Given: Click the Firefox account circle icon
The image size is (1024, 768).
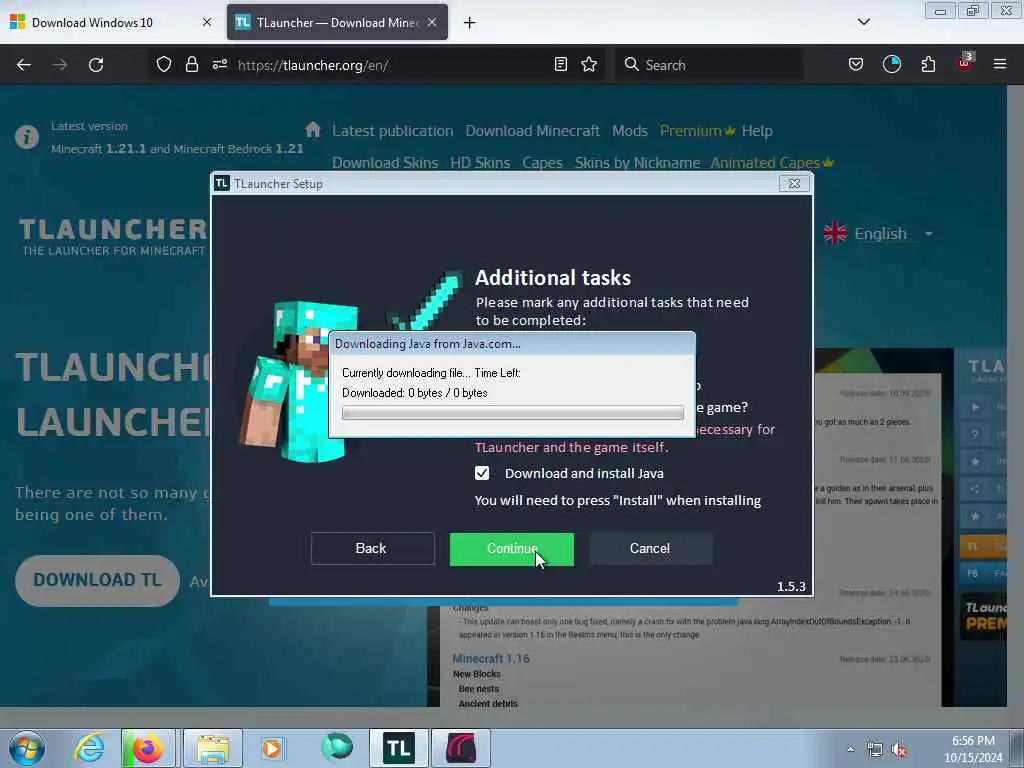Looking at the screenshot, I should tap(891, 64).
